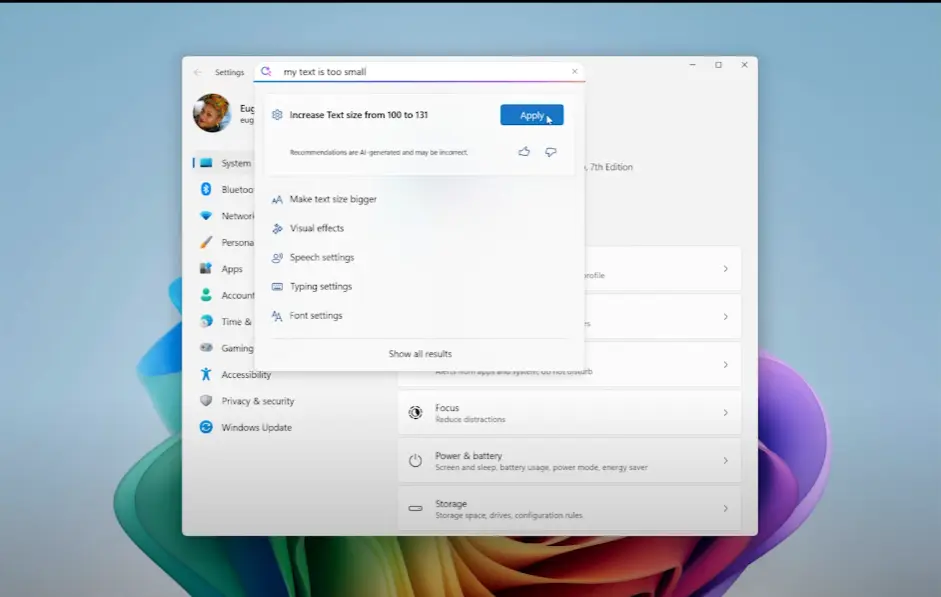Click the Power icon
The height and width of the screenshot is (597, 941).
415,461
